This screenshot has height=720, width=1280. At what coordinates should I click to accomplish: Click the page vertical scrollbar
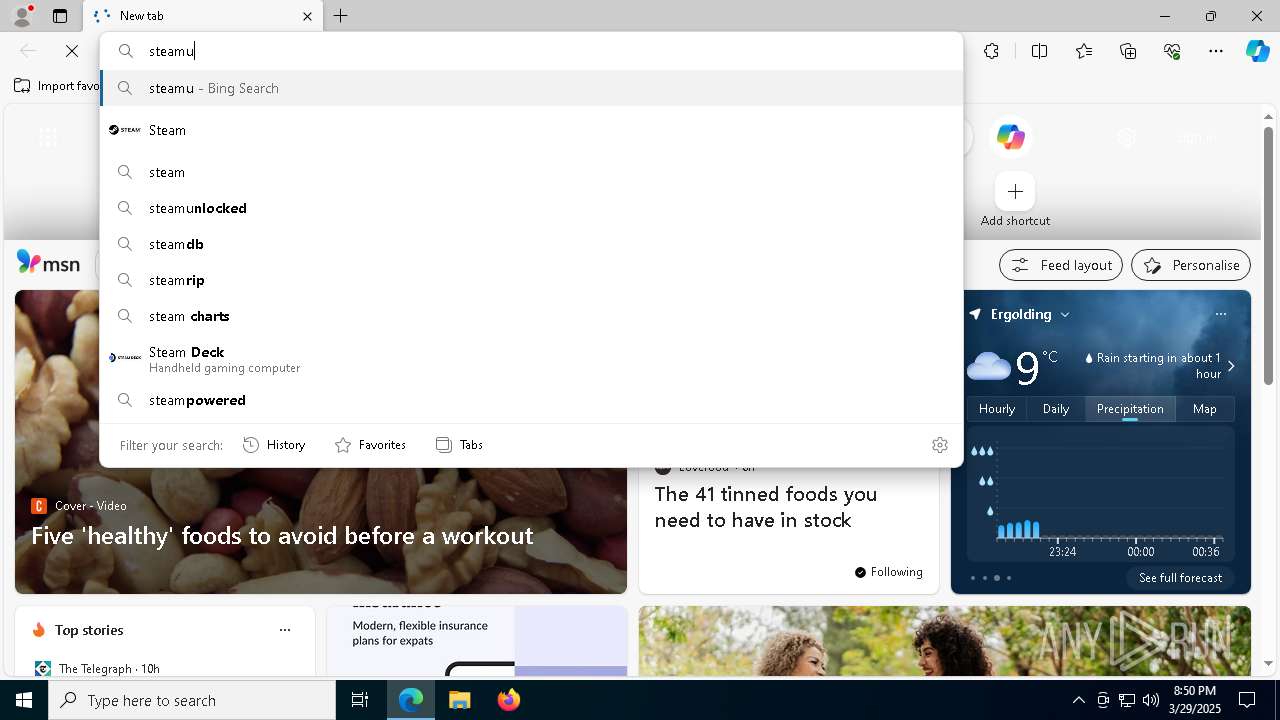[x=1268, y=255]
